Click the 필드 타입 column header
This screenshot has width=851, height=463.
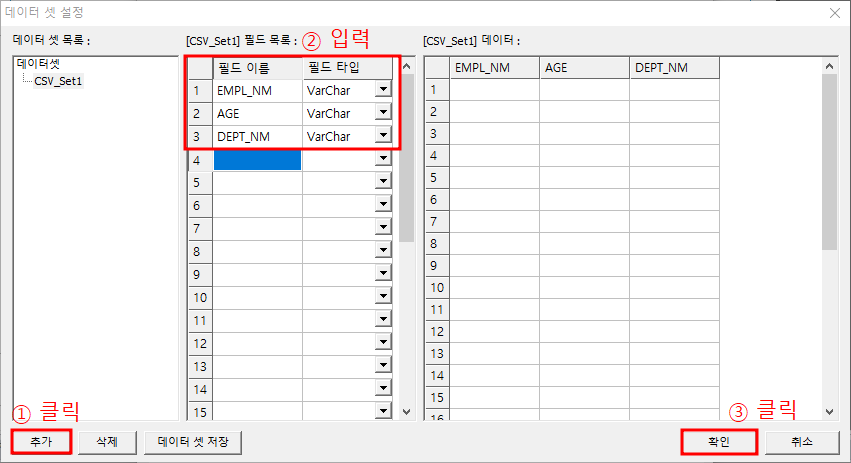(x=347, y=68)
